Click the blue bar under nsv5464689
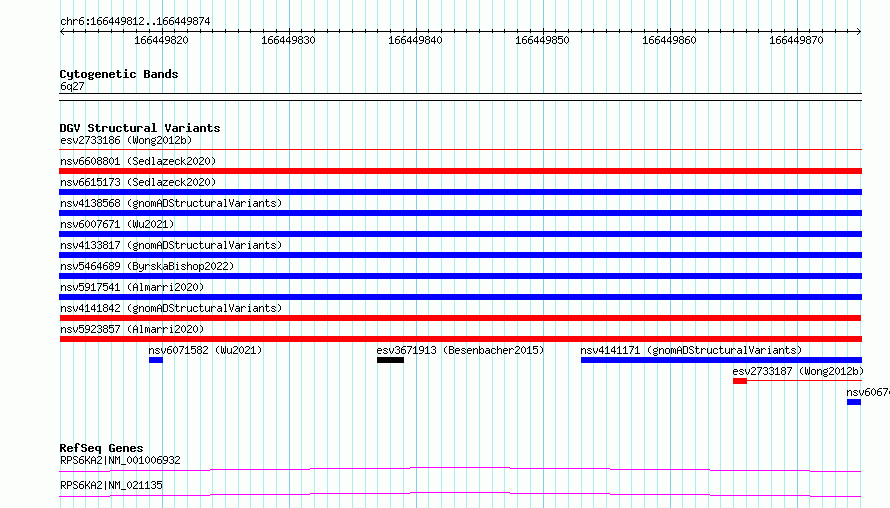Viewport: 890px width, 508px height. (x=460, y=276)
